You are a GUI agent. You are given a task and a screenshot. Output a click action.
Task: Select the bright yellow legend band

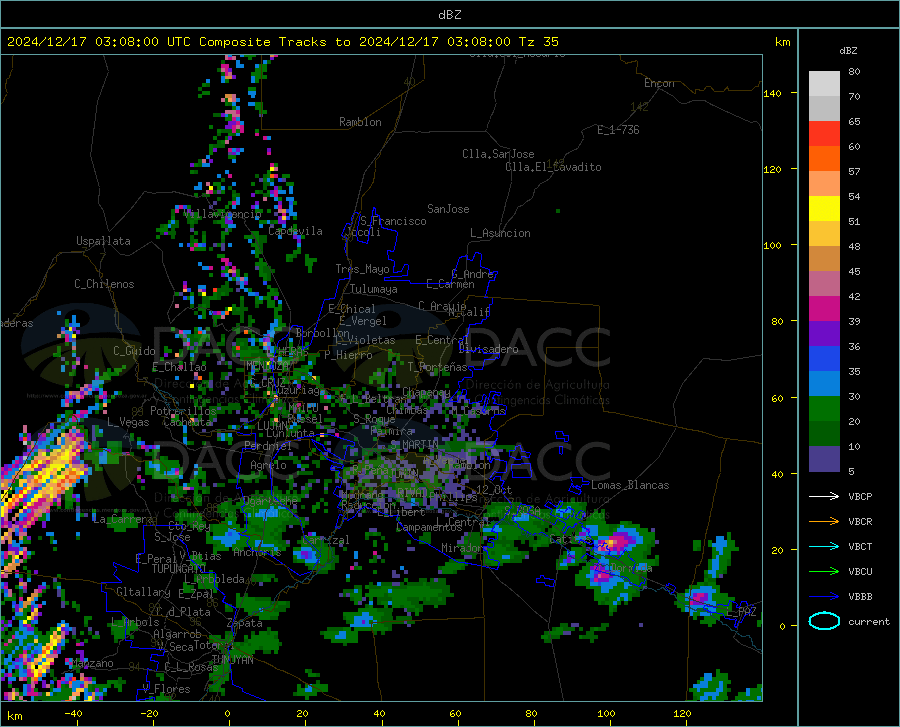(824, 209)
